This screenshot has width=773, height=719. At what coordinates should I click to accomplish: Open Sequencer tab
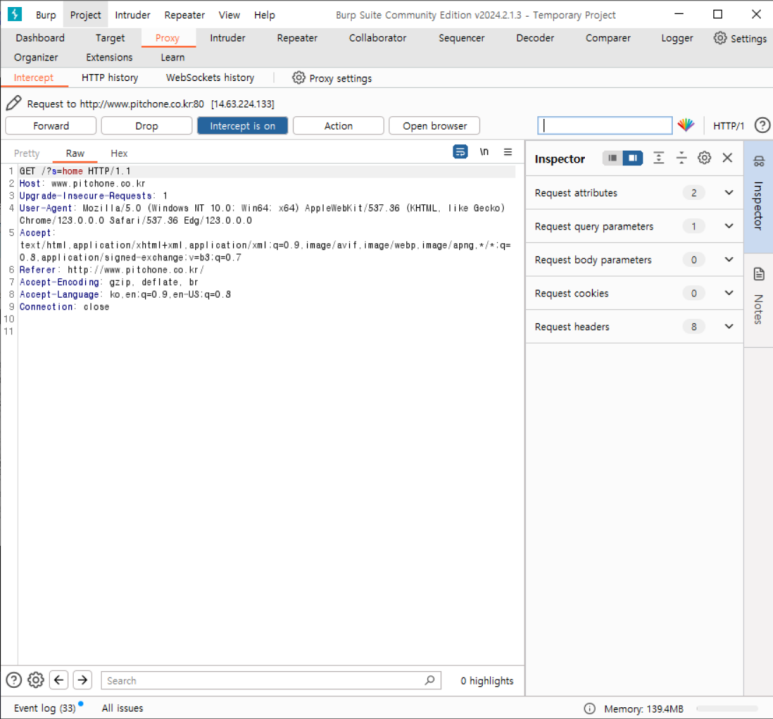click(x=461, y=38)
